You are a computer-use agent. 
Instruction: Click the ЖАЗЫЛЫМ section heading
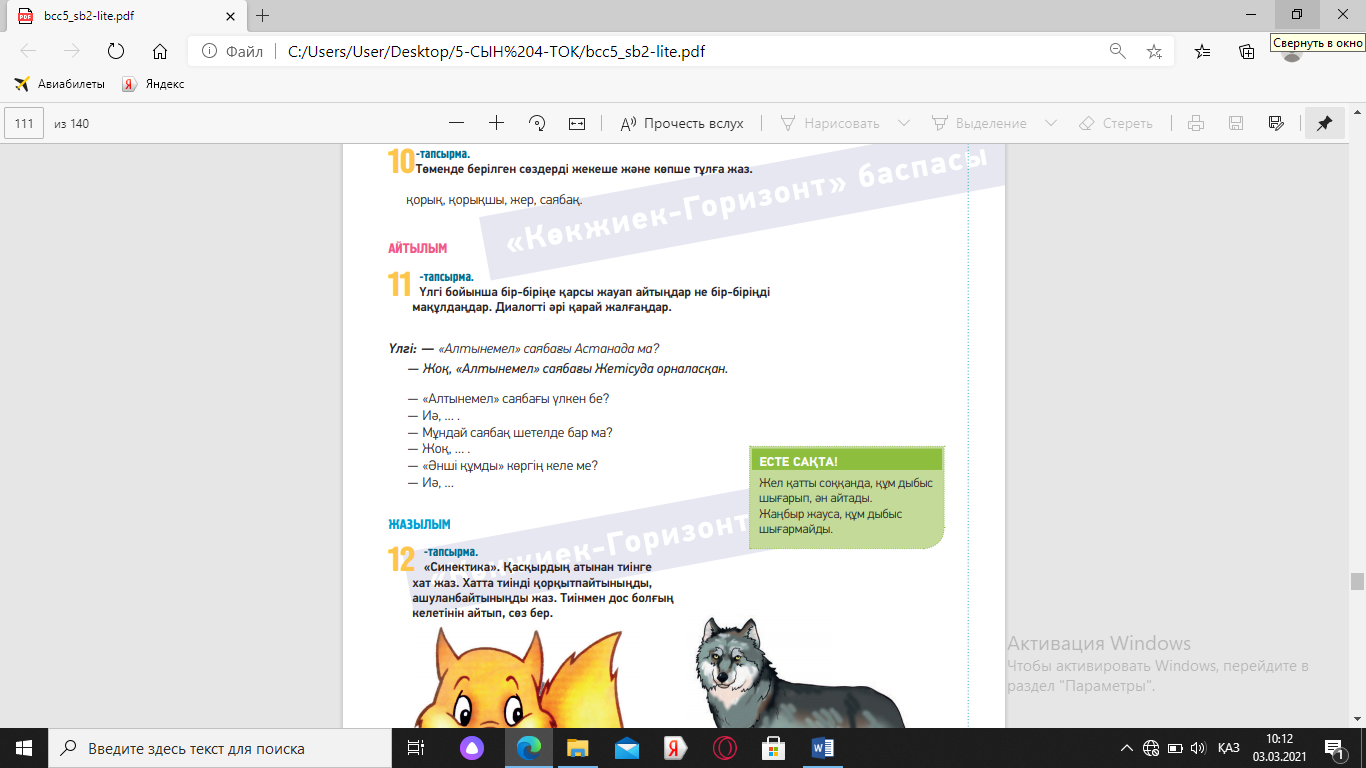tap(420, 524)
